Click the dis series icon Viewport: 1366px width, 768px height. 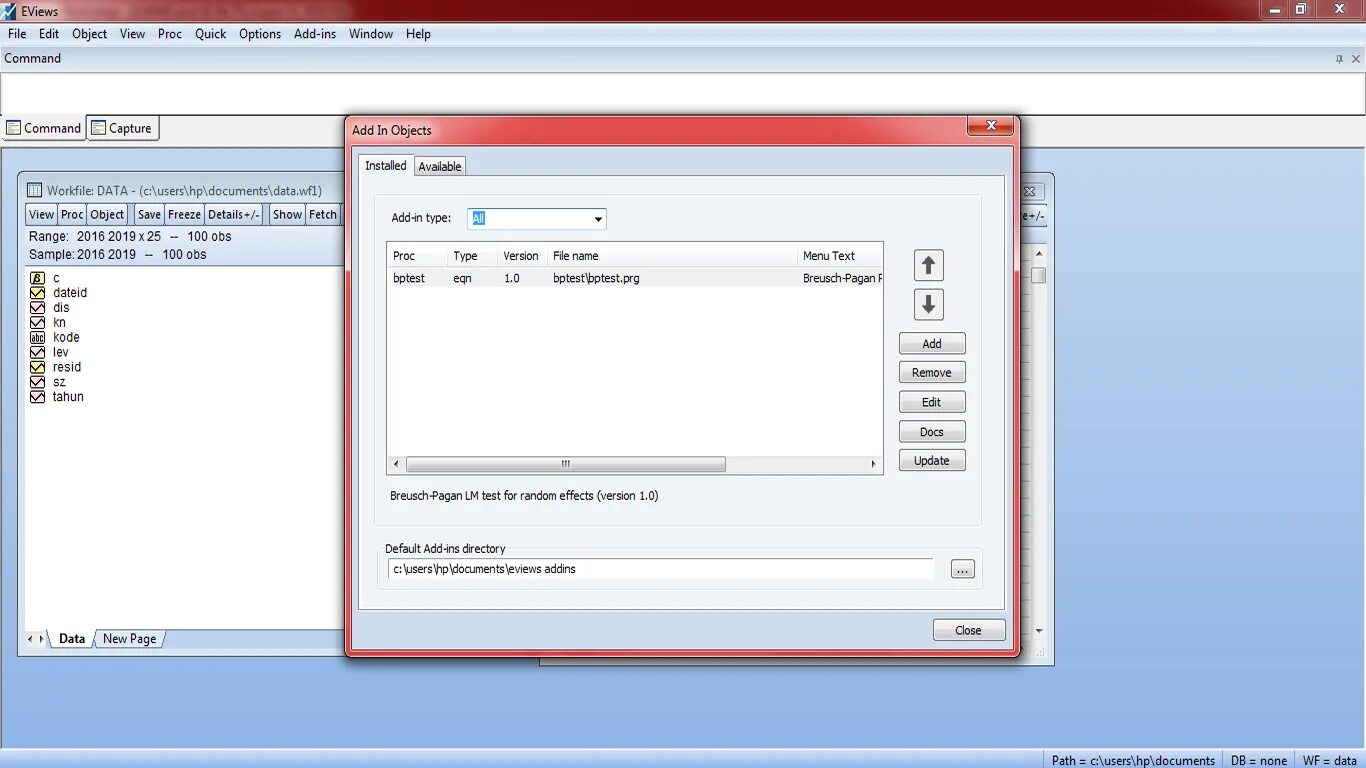click(x=37, y=308)
